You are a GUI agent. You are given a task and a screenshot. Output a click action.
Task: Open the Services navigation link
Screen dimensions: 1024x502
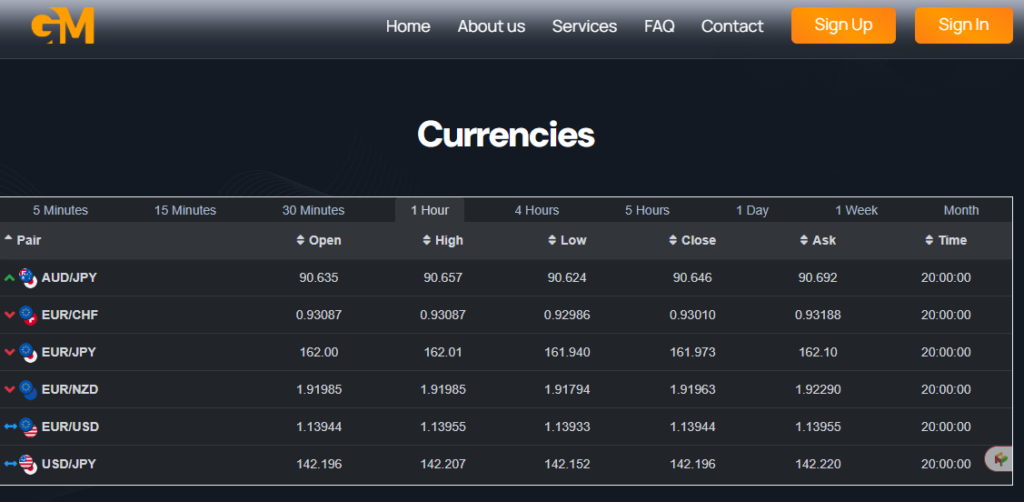584,26
